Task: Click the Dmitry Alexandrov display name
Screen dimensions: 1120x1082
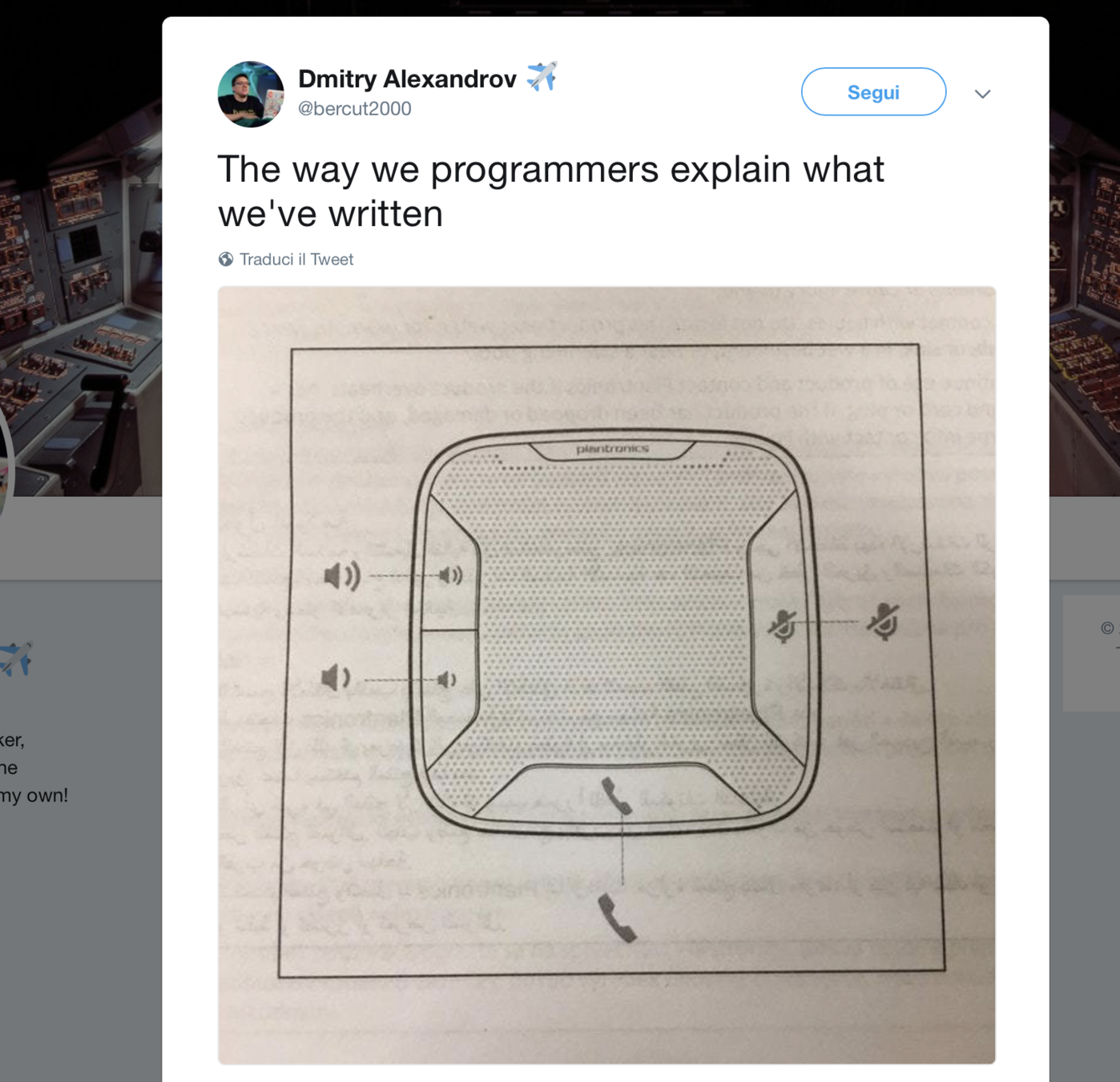Action: 407,79
